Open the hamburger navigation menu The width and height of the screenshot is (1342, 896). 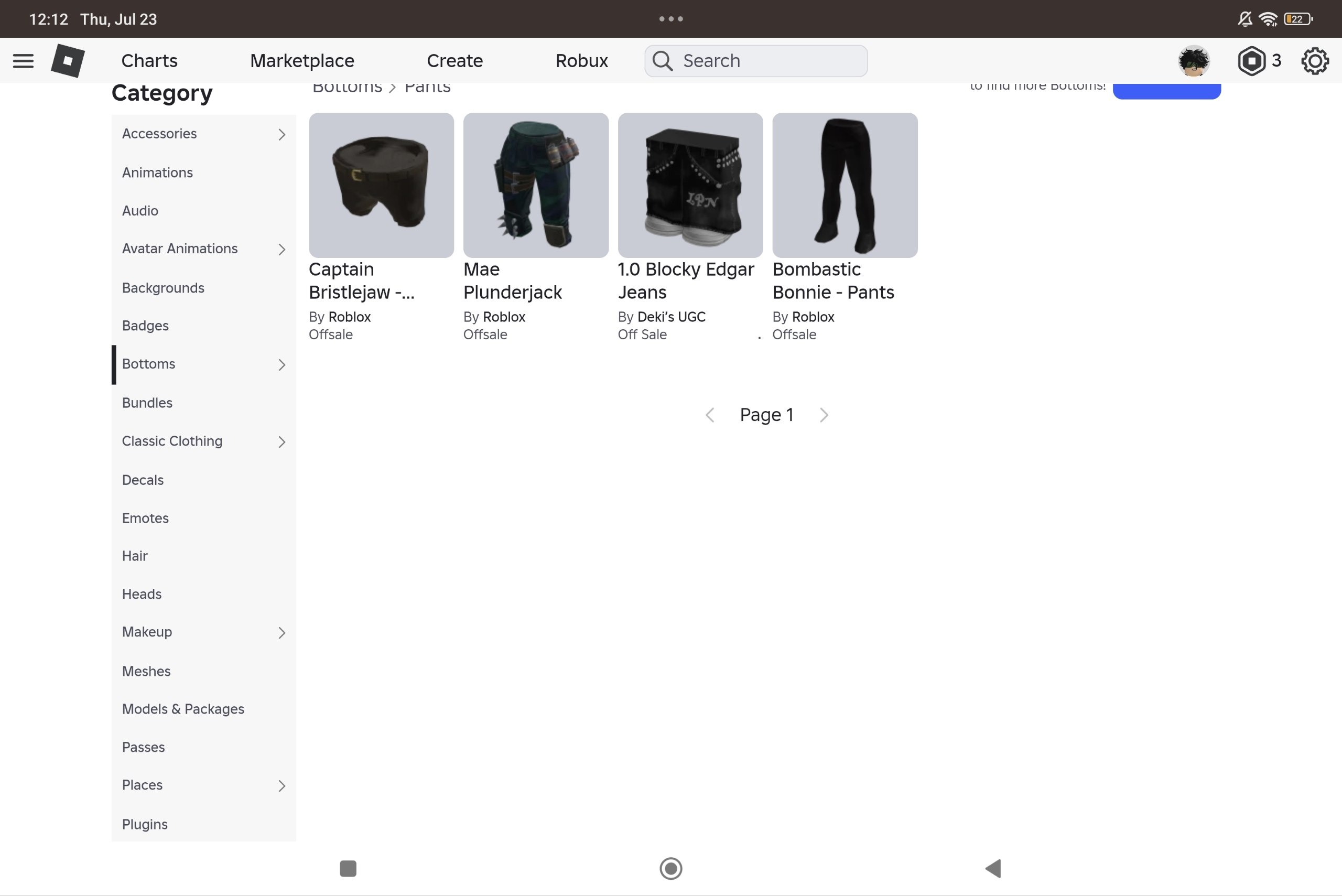coord(24,61)
